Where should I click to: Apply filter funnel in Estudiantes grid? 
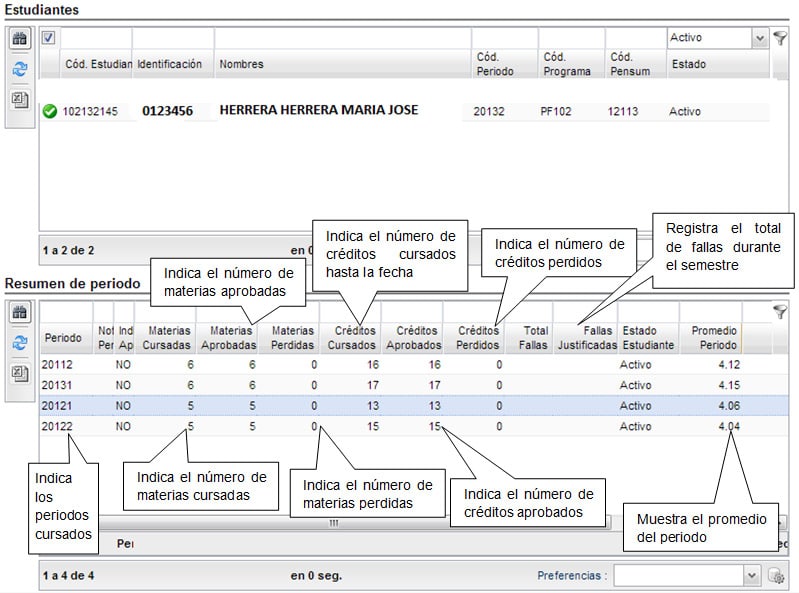click(x=780, y=38)
